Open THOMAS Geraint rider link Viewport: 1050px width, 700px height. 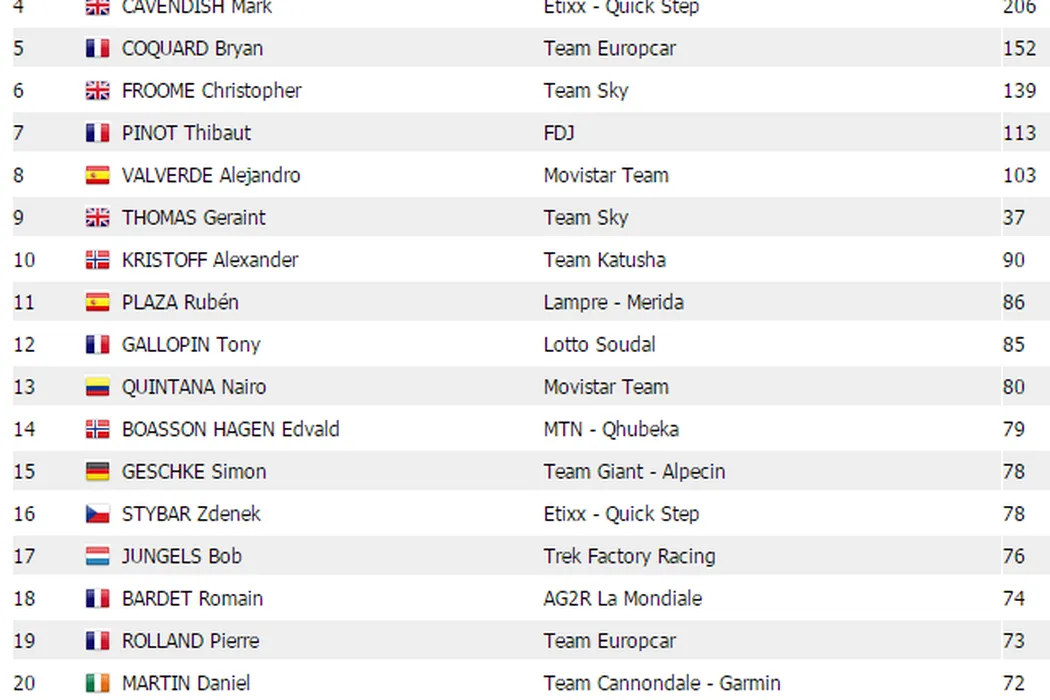(194, 217)
